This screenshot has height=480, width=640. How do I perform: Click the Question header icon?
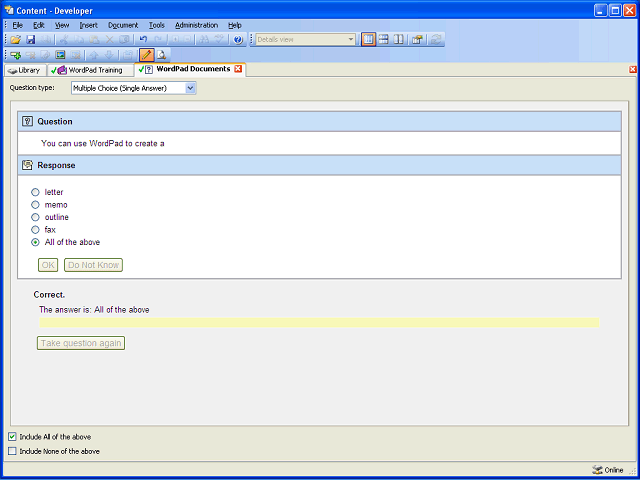[27, 121]
